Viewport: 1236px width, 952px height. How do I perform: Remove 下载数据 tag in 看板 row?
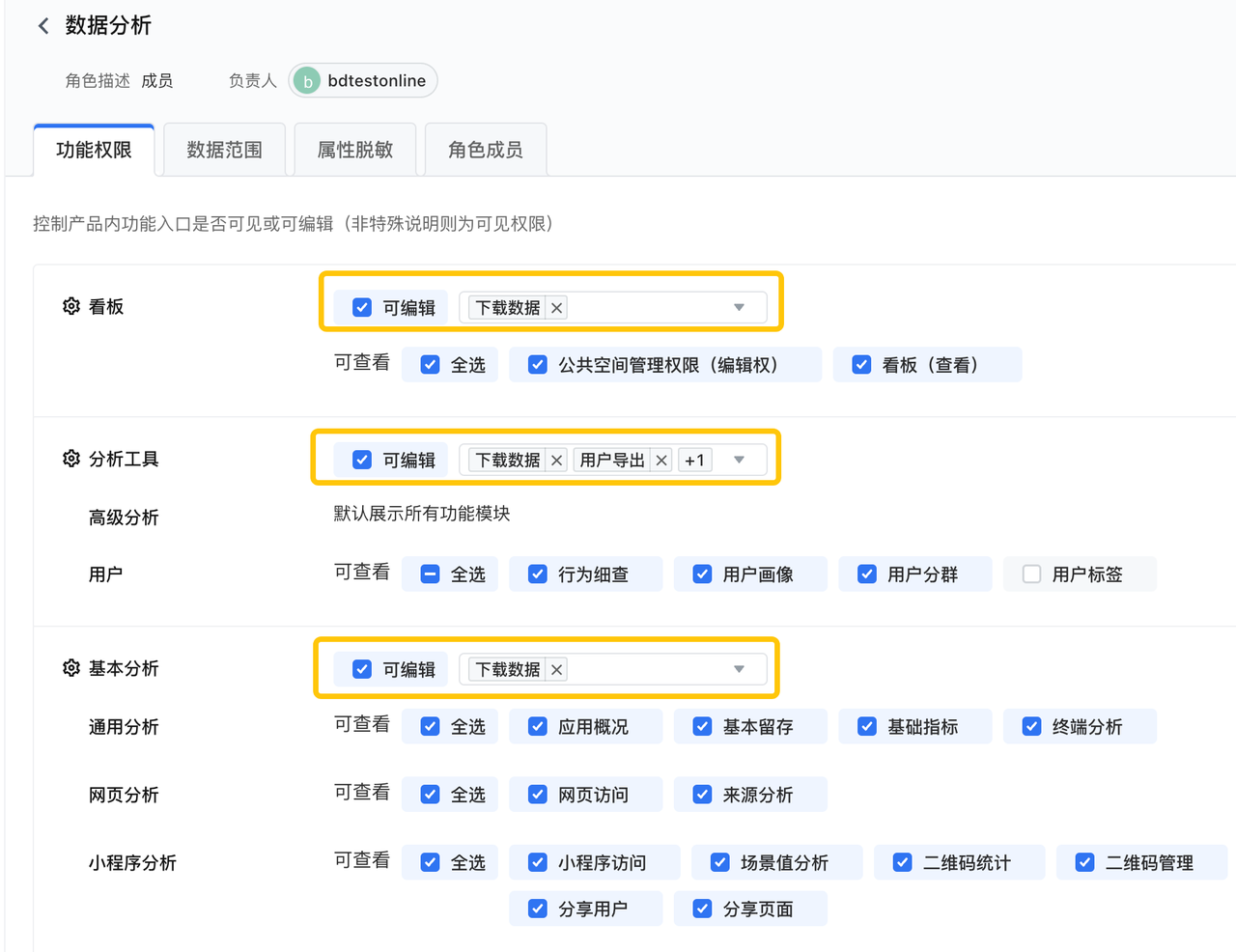557,308
